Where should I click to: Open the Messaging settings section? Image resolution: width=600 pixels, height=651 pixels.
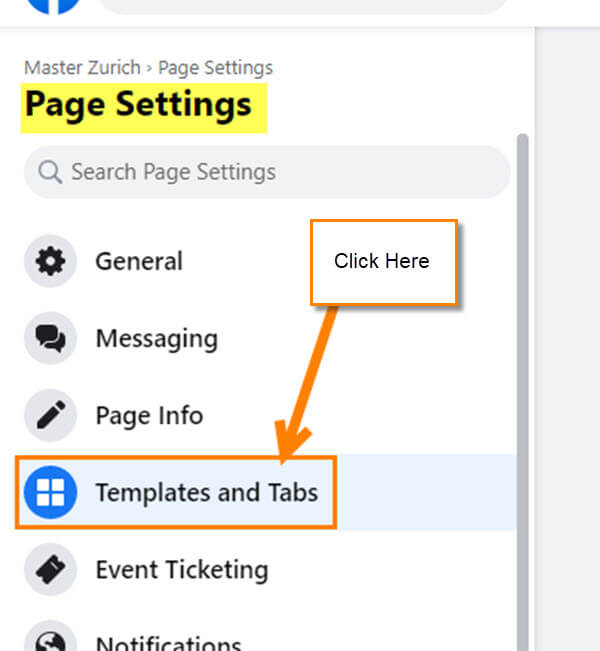[x=266, y=338]
